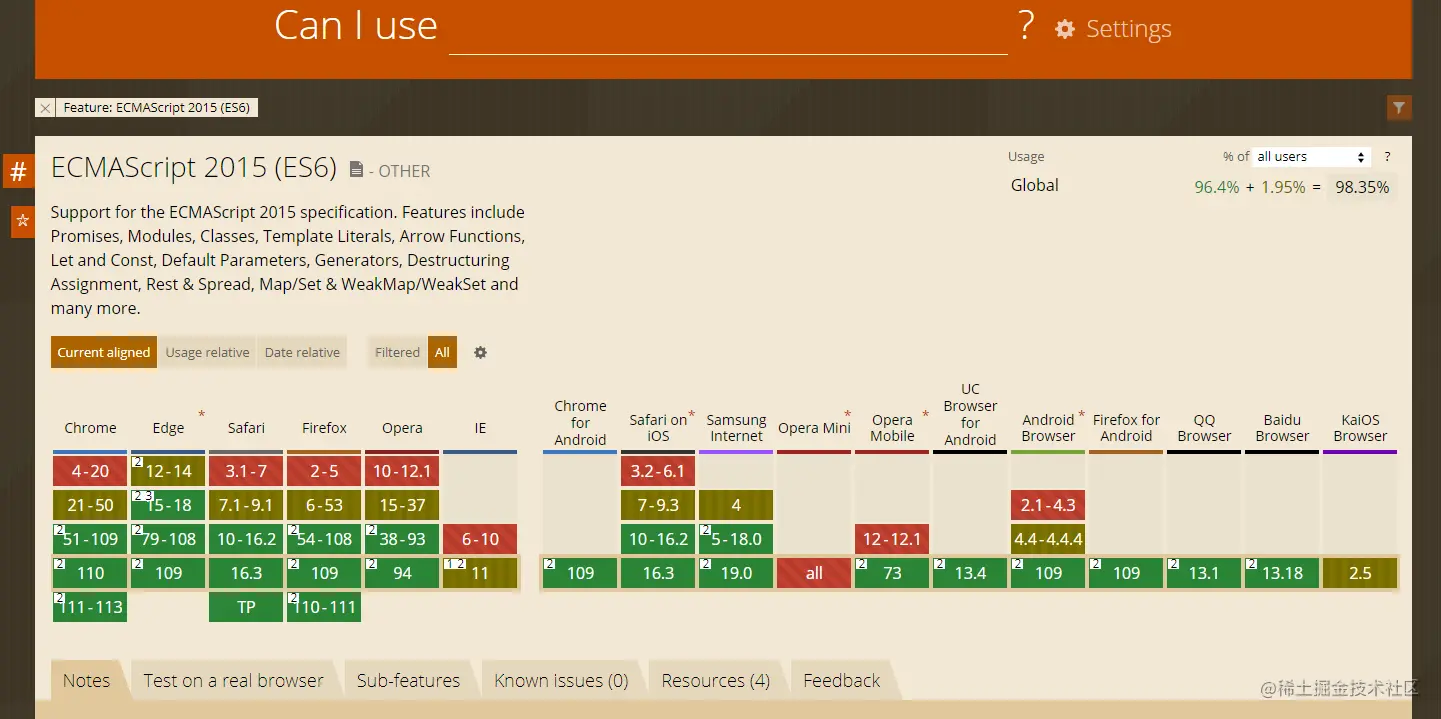Open the Notes tab
Screen dimensions: 1441x719
[87, 681]
